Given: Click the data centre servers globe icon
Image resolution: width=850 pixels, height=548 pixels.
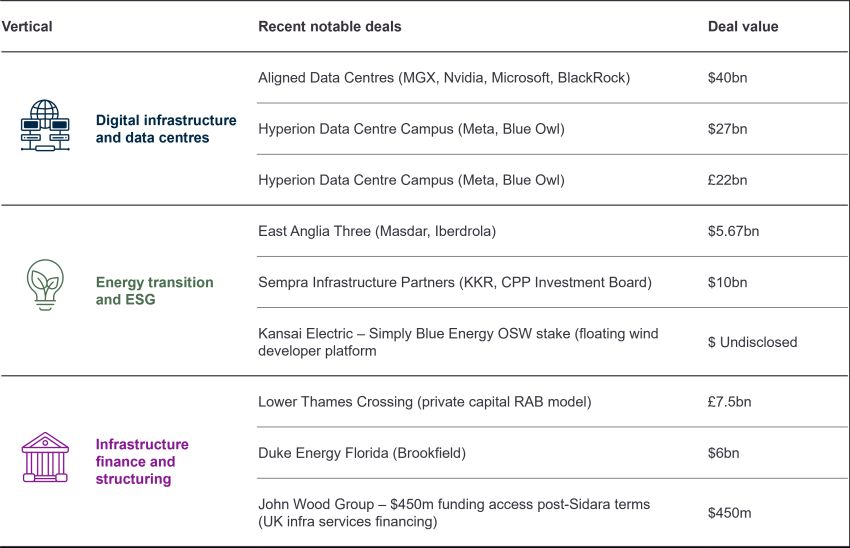Looking at the screenshot, I should [x=45, y=126].
